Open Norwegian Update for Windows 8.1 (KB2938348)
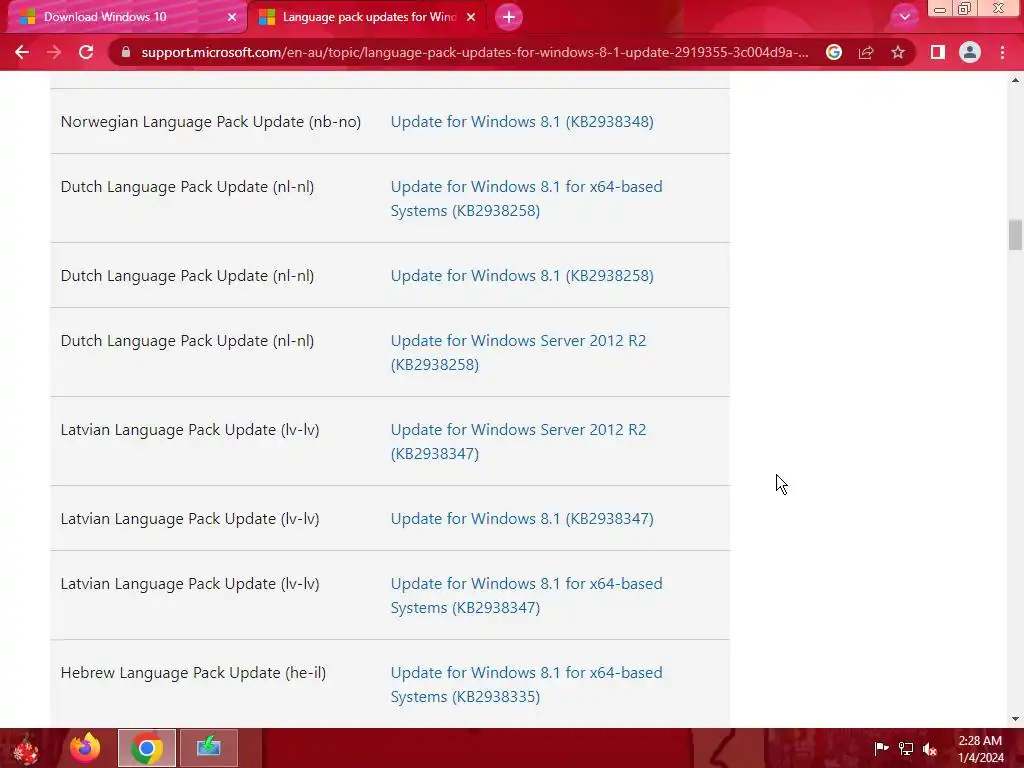The height and width of the screenshot is (768, 1024). pyautogui.click(x=522, y=121)
